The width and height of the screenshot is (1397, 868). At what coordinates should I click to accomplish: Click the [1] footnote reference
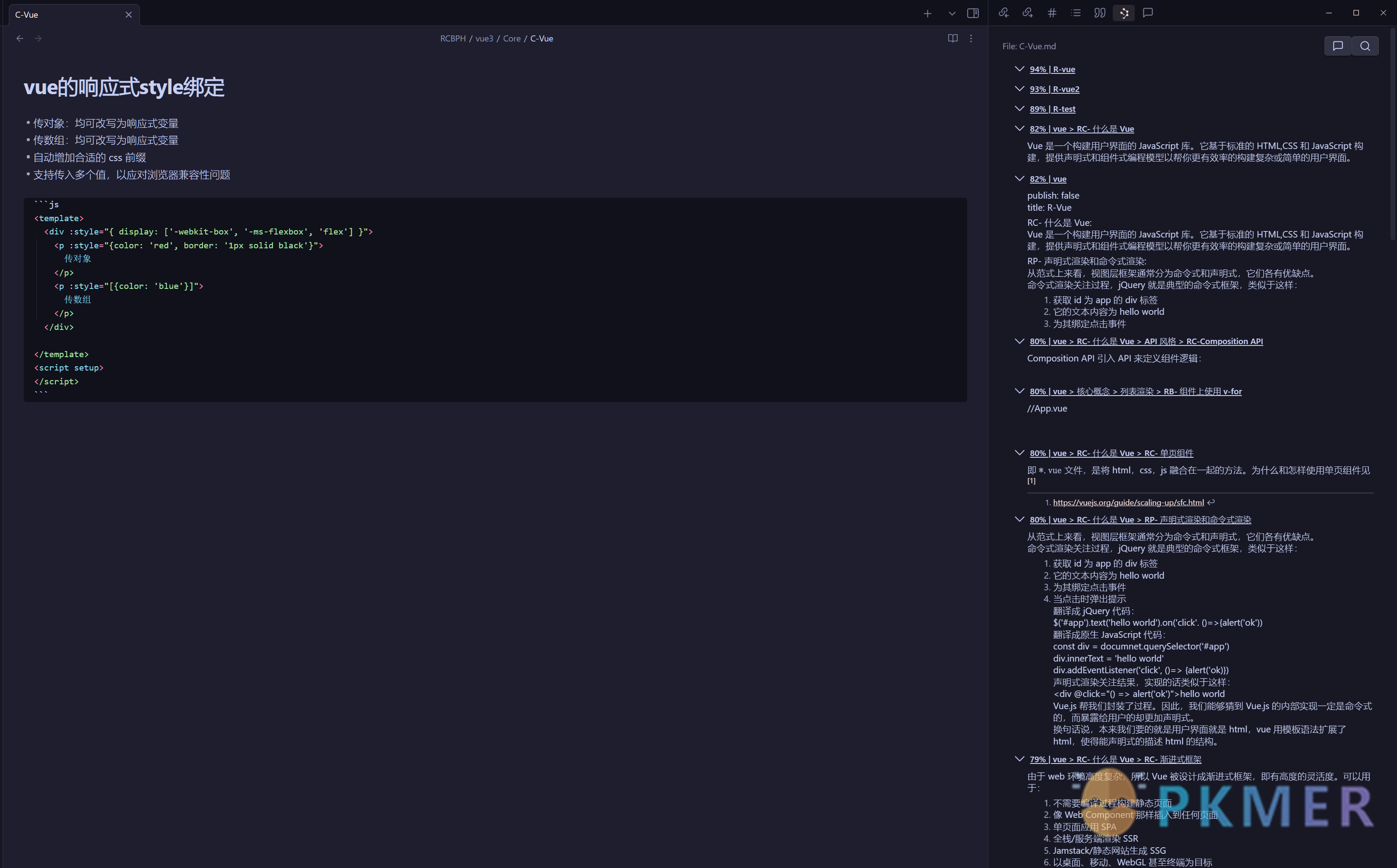tap(1031, 481)
